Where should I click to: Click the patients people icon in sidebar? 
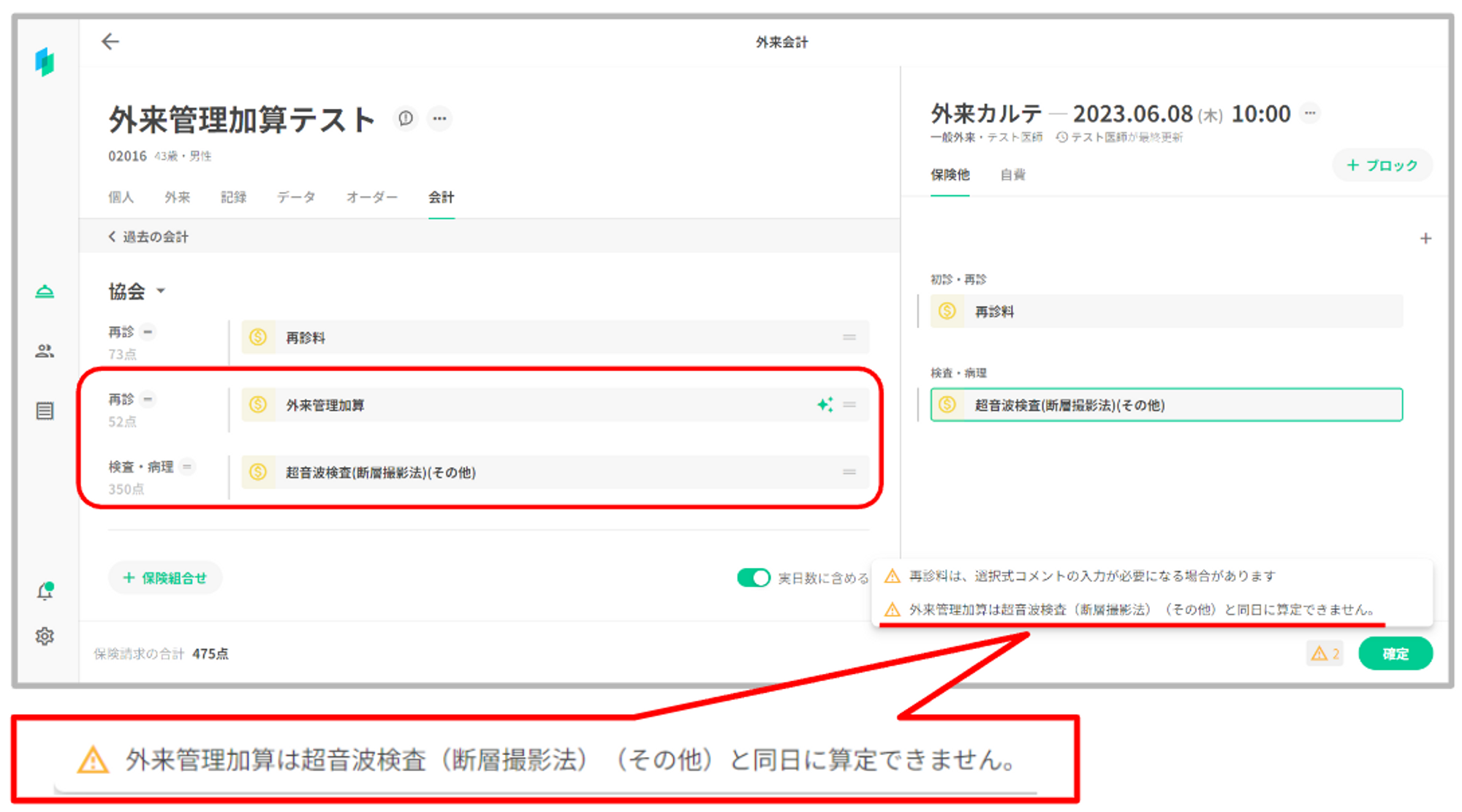pyautogui.click(x=45, y=352)
